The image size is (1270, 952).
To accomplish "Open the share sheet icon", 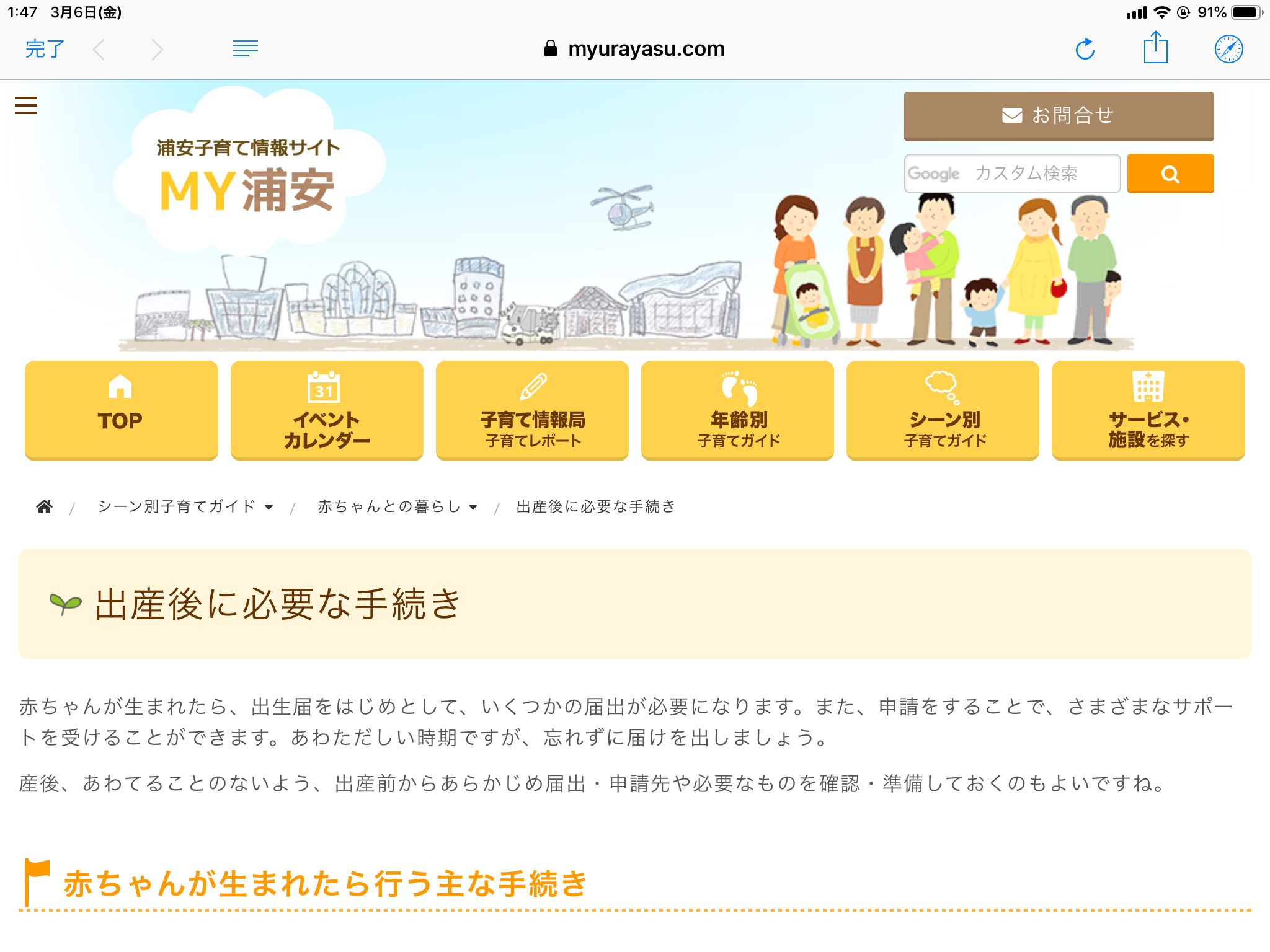I will click(x=1155, y=48).
